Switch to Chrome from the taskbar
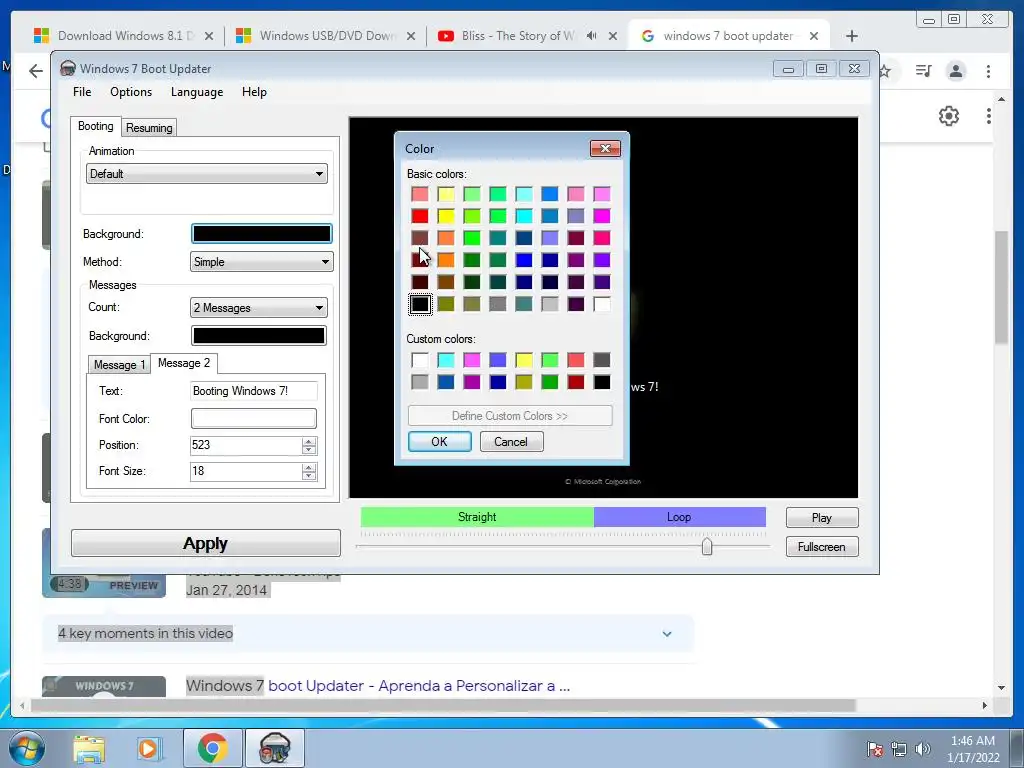This screenshot has height=768, width=1024. click(x=212, y=748)
